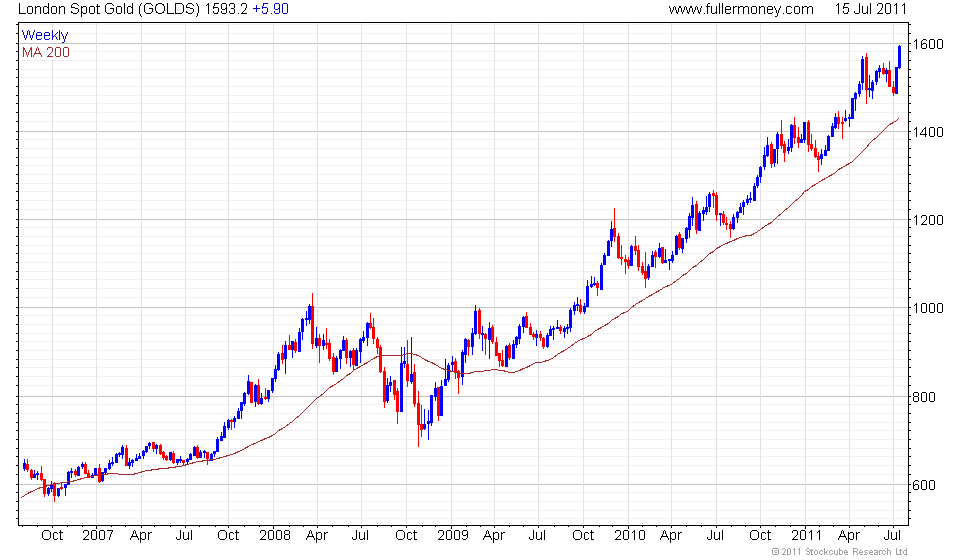Click the price value 1593.2 in the header

pos(227,9)
